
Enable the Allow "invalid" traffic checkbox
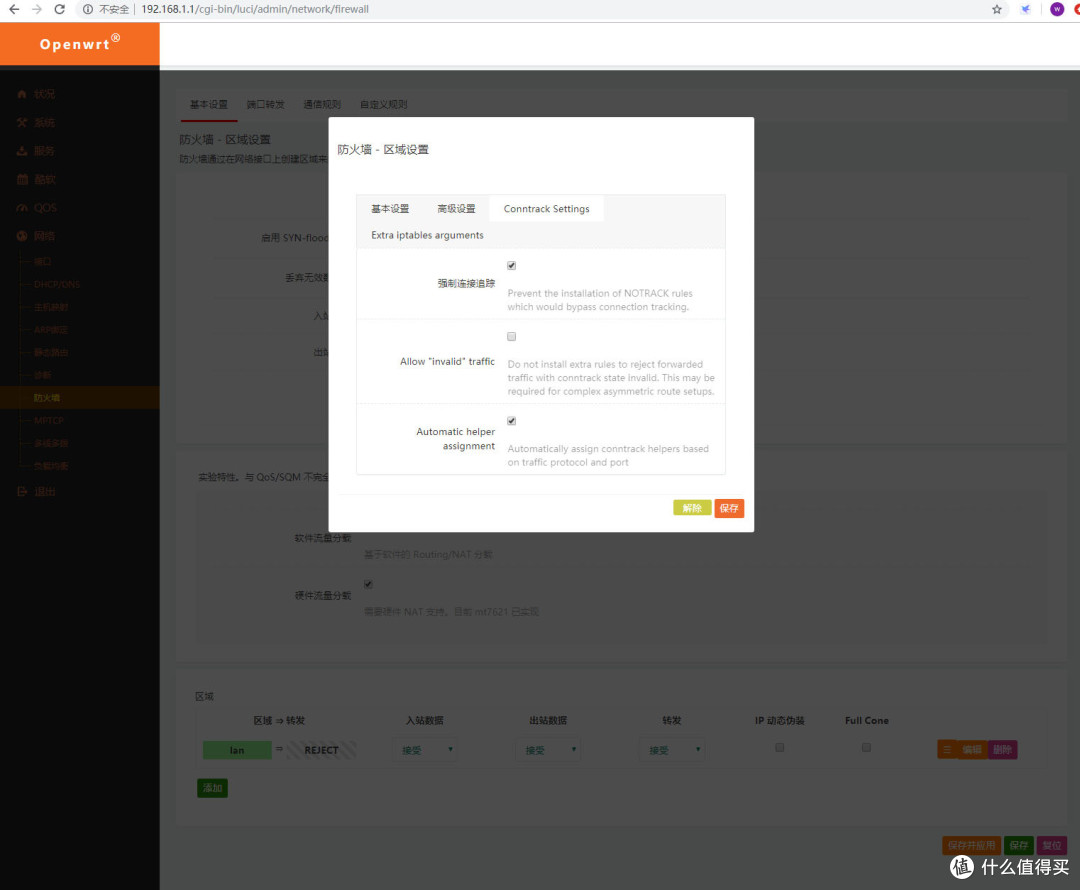[511, 336]
